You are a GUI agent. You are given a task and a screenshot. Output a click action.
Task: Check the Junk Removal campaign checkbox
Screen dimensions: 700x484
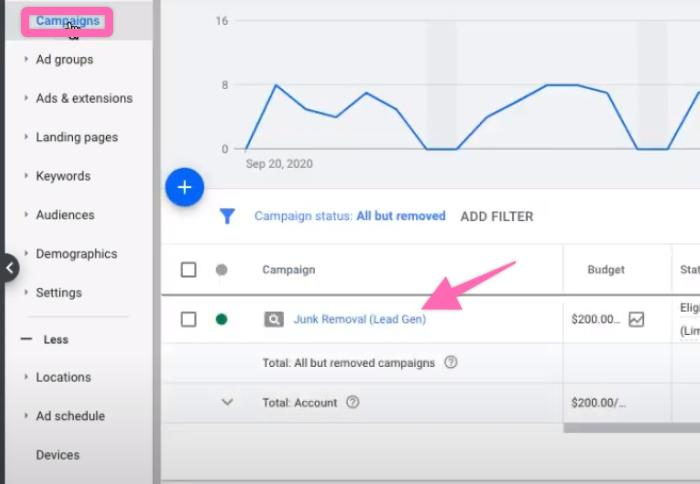click(x=188, y=320)
